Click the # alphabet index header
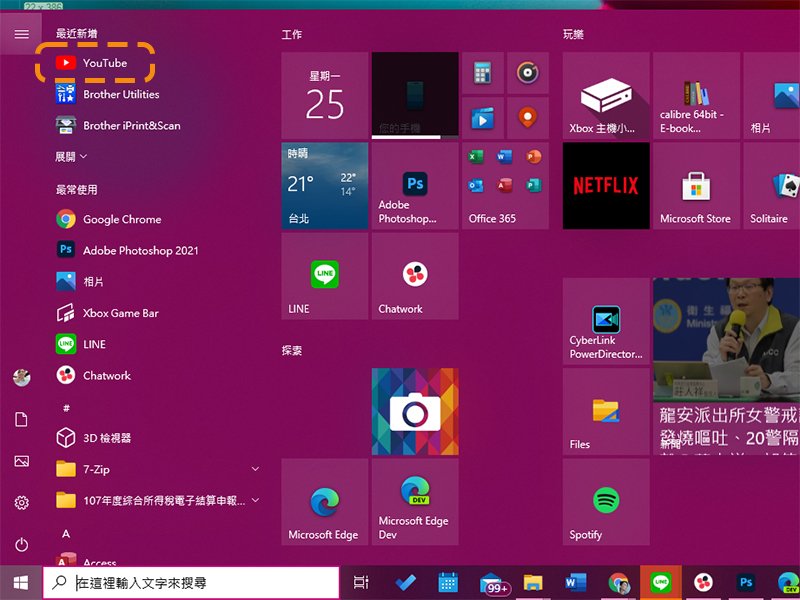 [66, 408]
